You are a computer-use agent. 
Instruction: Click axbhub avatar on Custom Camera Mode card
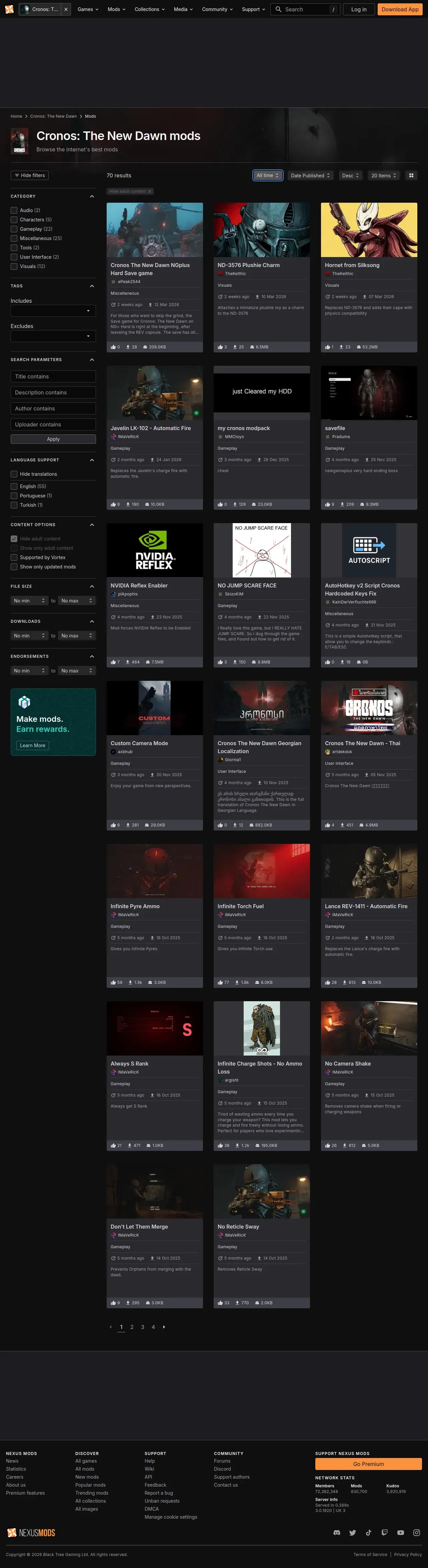113,752
